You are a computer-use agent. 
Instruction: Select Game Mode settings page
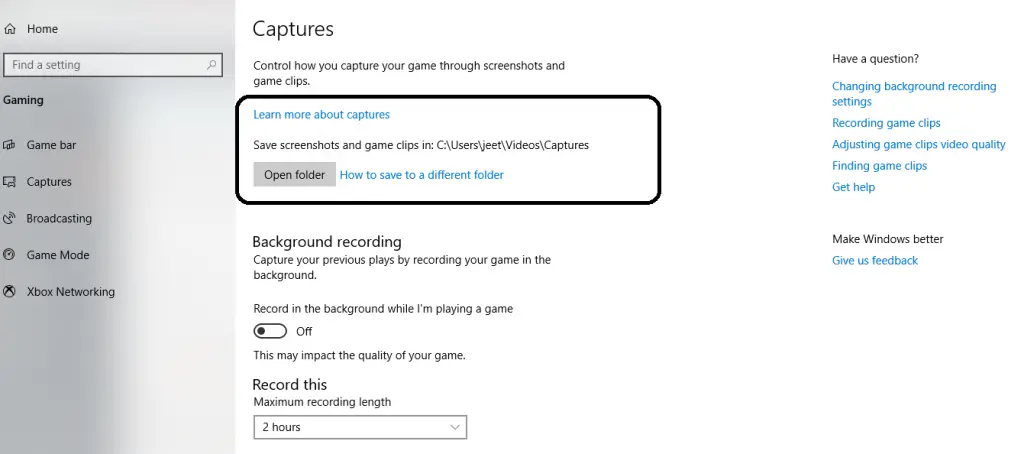pyautogui.click(x=57, y=255)
